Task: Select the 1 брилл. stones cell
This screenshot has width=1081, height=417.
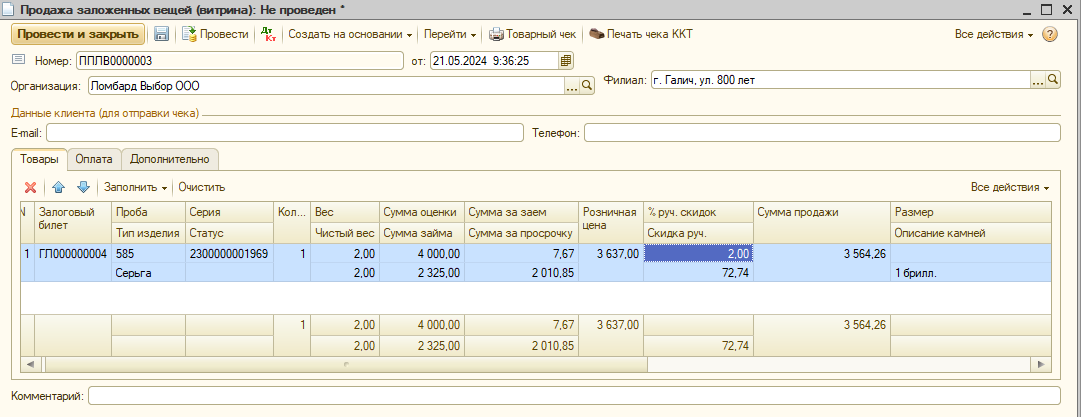Action: (971, 272)
